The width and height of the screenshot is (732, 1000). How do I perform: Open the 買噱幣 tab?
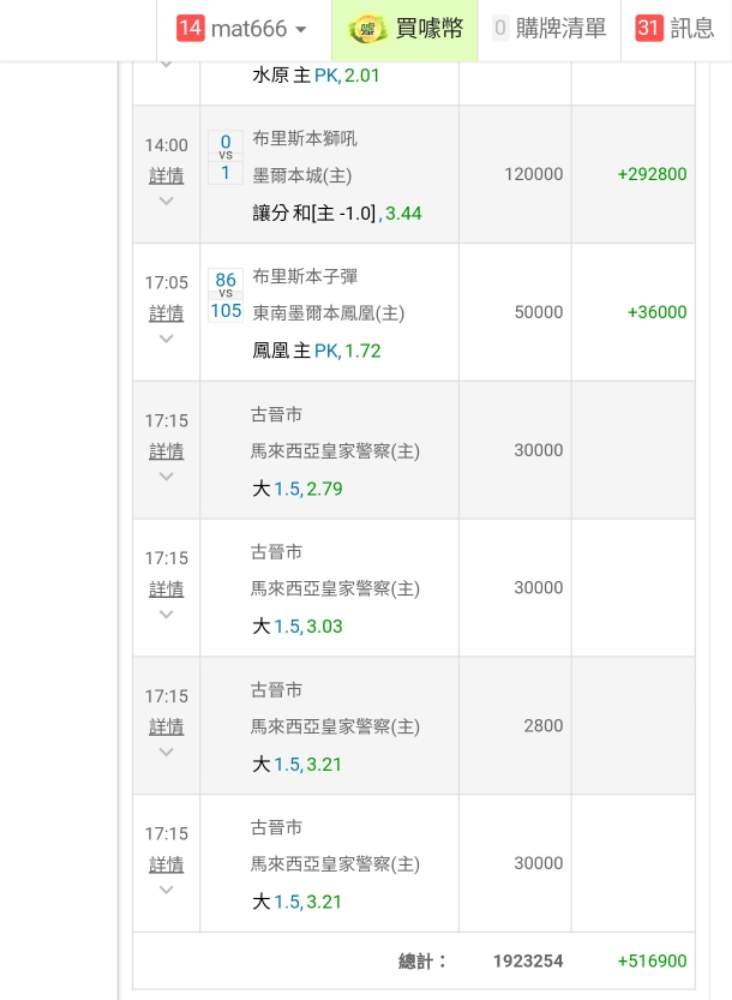coord(429,29)
